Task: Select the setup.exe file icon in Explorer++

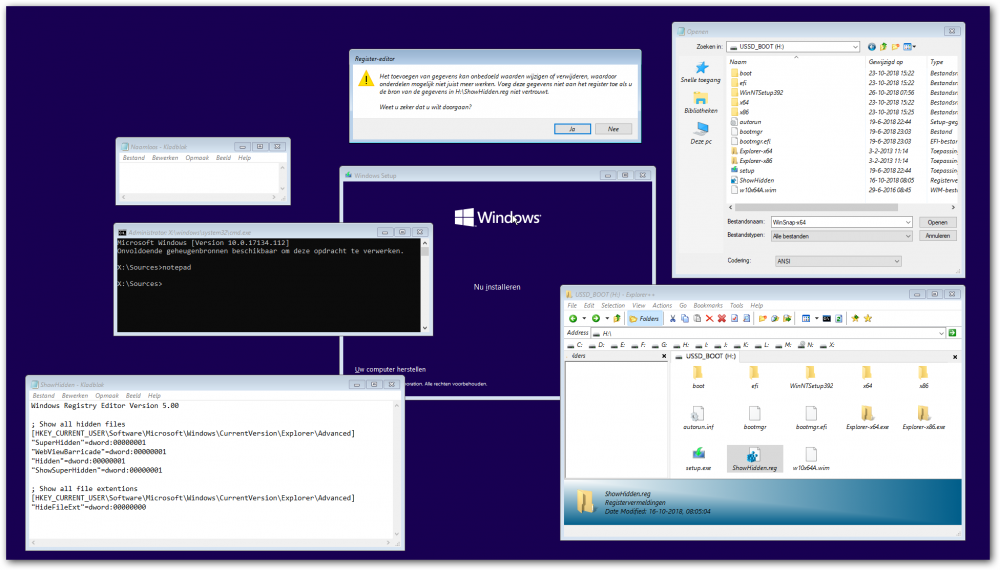Action: click(698, 454)
